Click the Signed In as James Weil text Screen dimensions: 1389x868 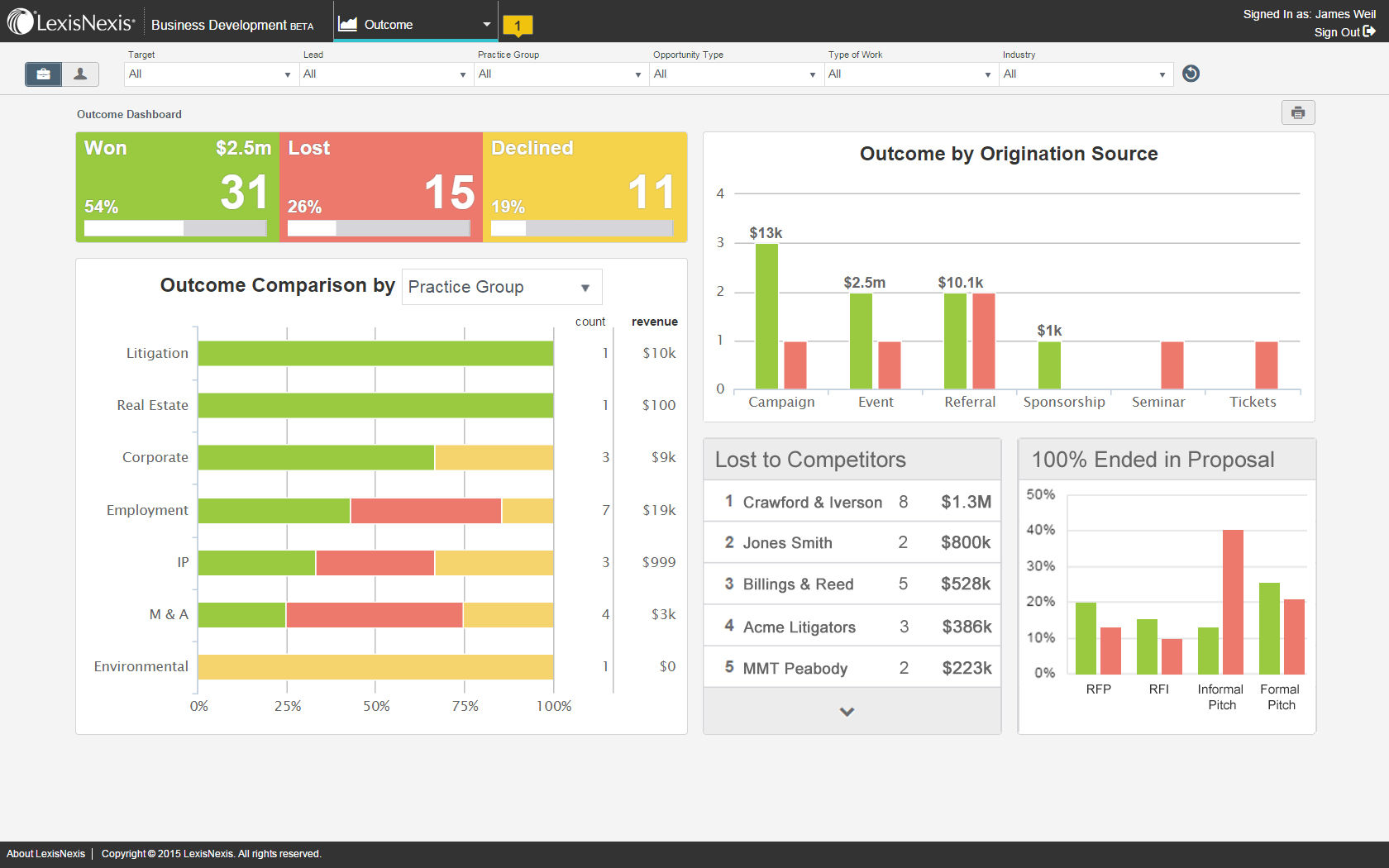click(x=1310, y=14)
